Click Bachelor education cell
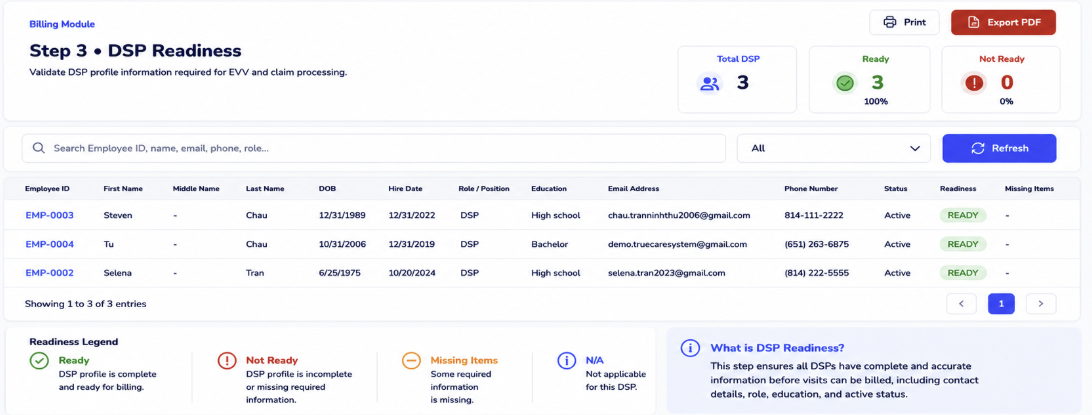The width and height of the screenshot is (1092, 415). tap(549, 244)
